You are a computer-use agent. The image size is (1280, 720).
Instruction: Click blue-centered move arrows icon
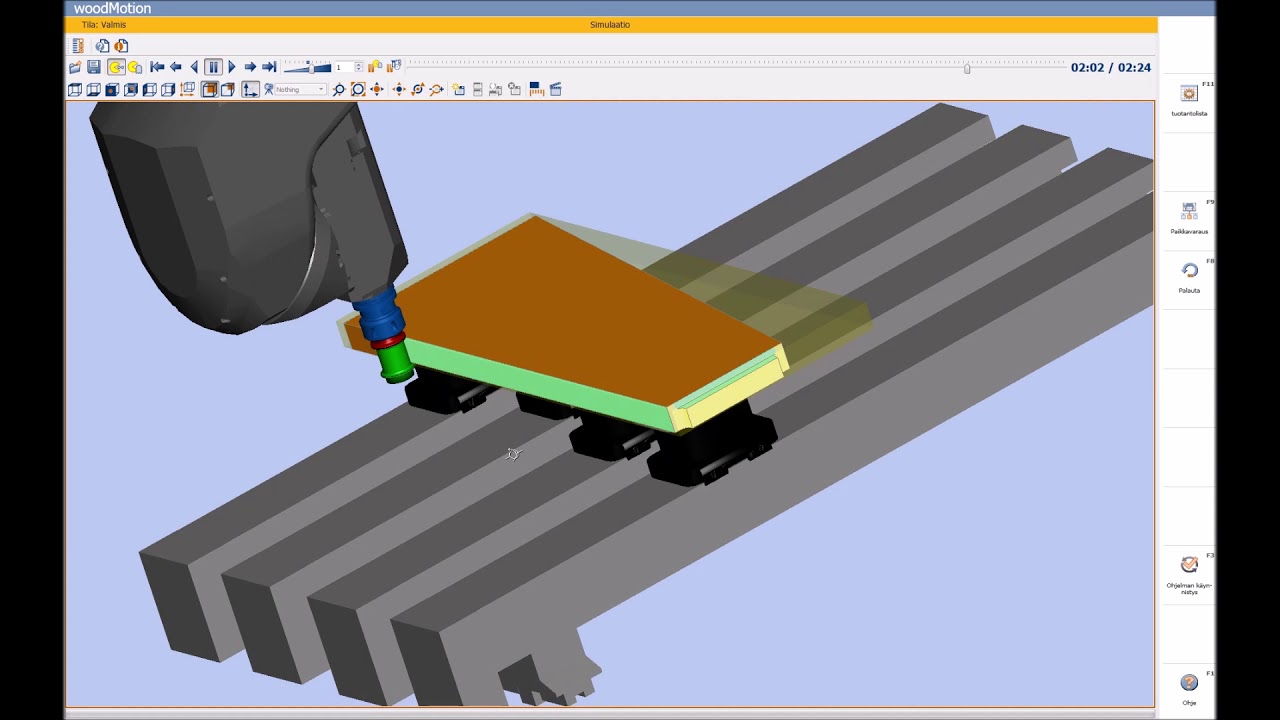coord(399,89)
